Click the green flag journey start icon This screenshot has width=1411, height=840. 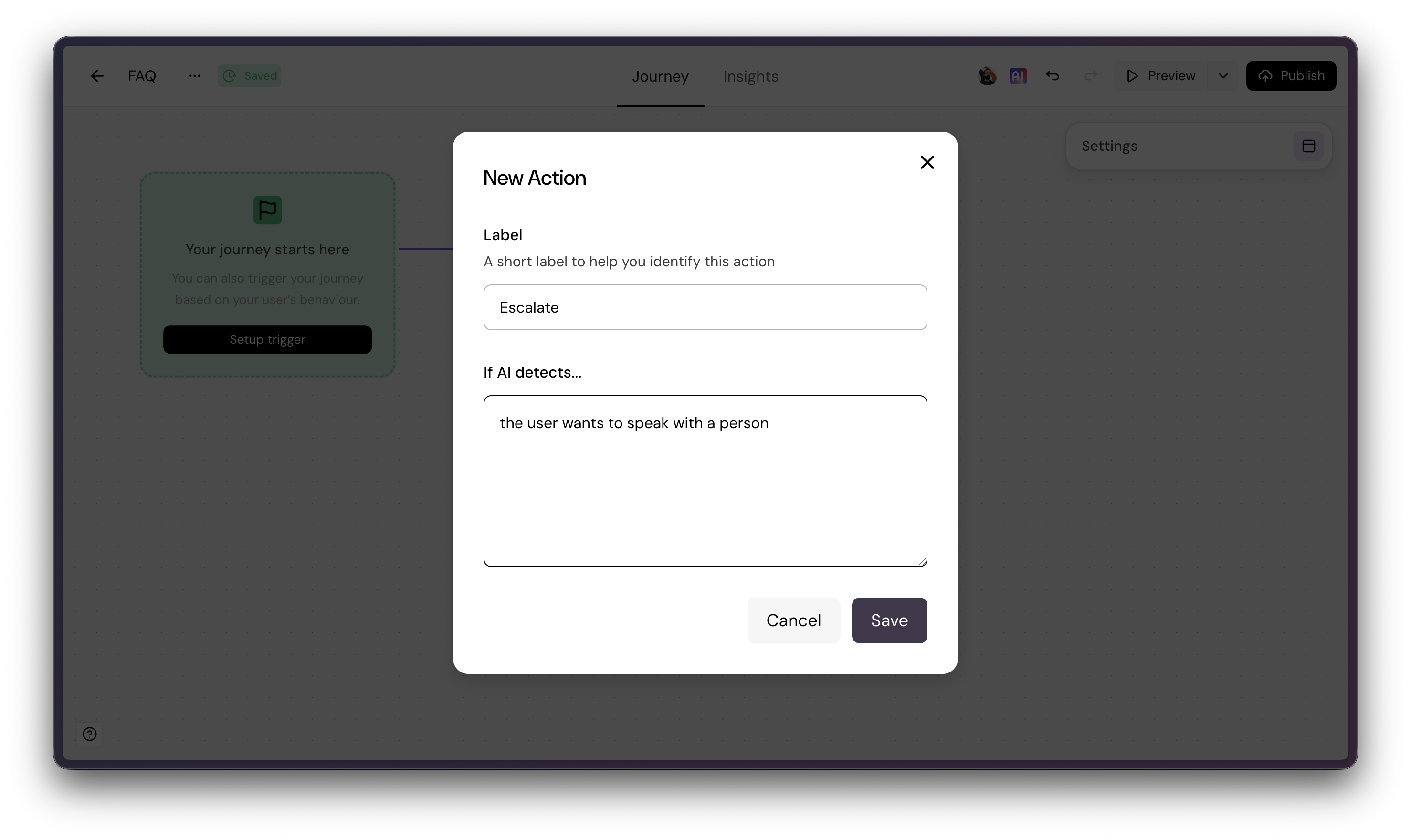pyautogui.click(x=267, y=210)
